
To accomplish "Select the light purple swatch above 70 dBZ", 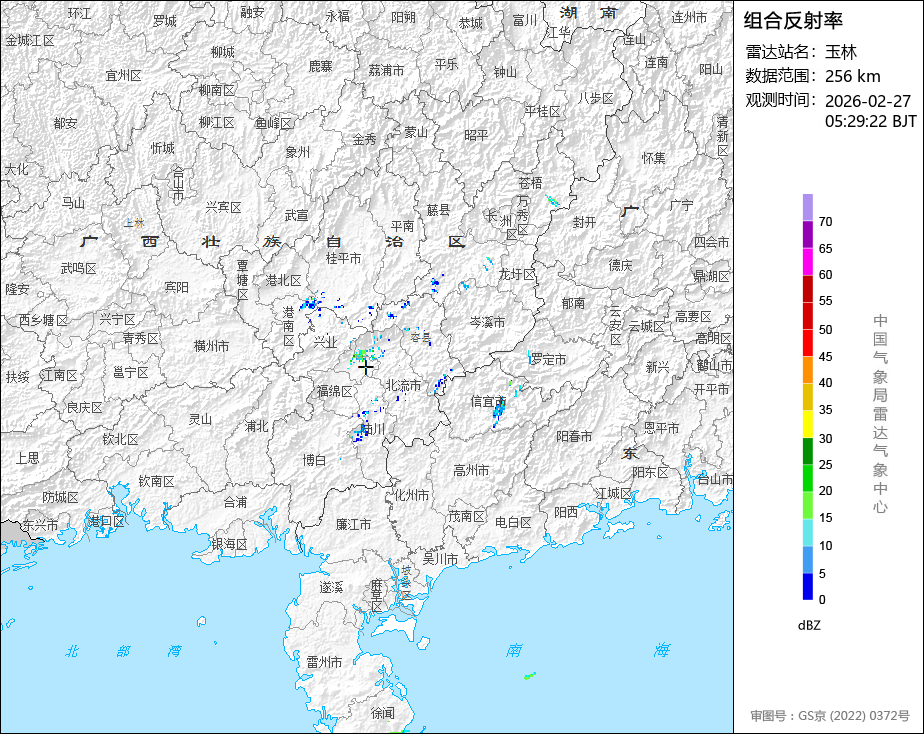I will pyautogui.click(x=808, y=207).
